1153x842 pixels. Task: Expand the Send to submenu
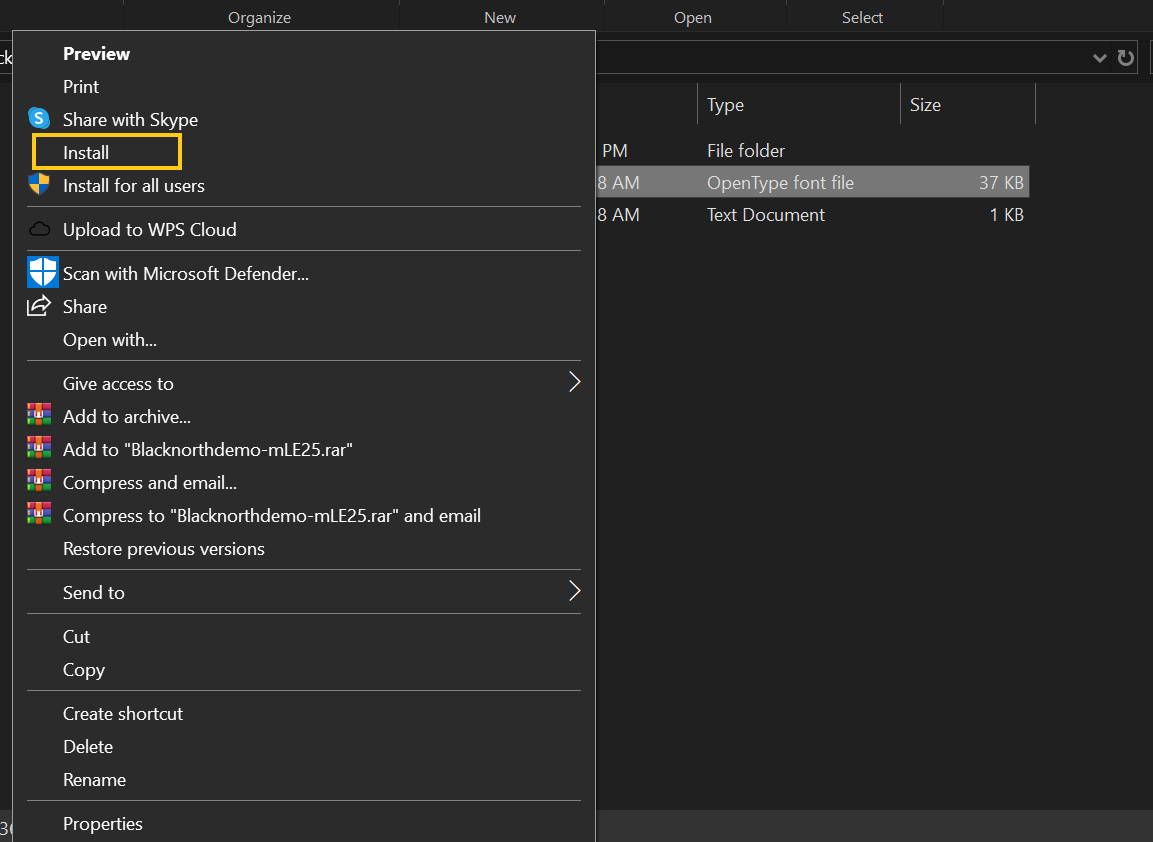tap(300, 592)
